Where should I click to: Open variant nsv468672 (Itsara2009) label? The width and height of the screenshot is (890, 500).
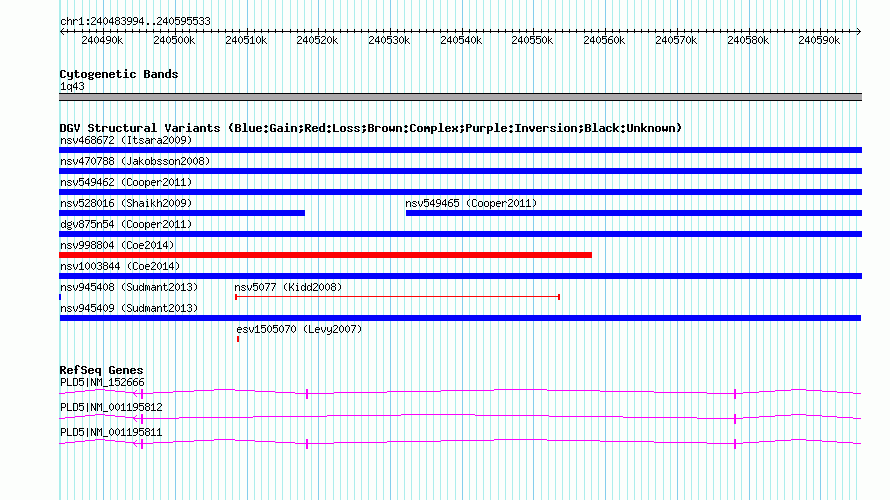point(126,140)
